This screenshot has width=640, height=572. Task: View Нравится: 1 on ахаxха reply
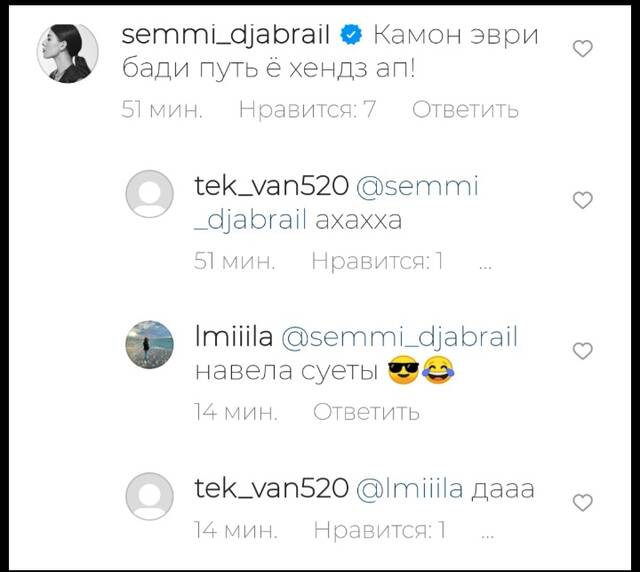point(378,261)
